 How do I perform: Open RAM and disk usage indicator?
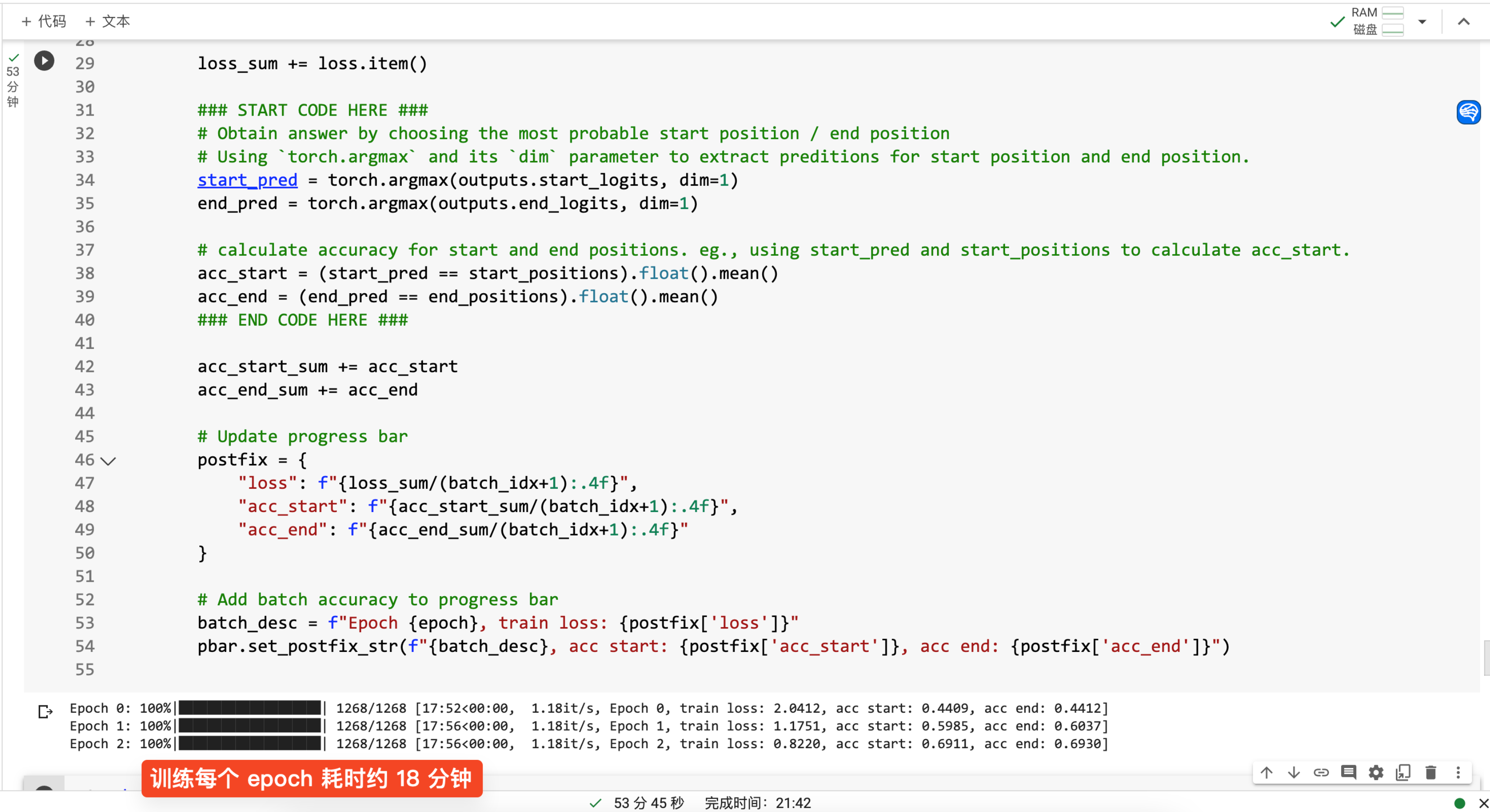[1377, 22]
